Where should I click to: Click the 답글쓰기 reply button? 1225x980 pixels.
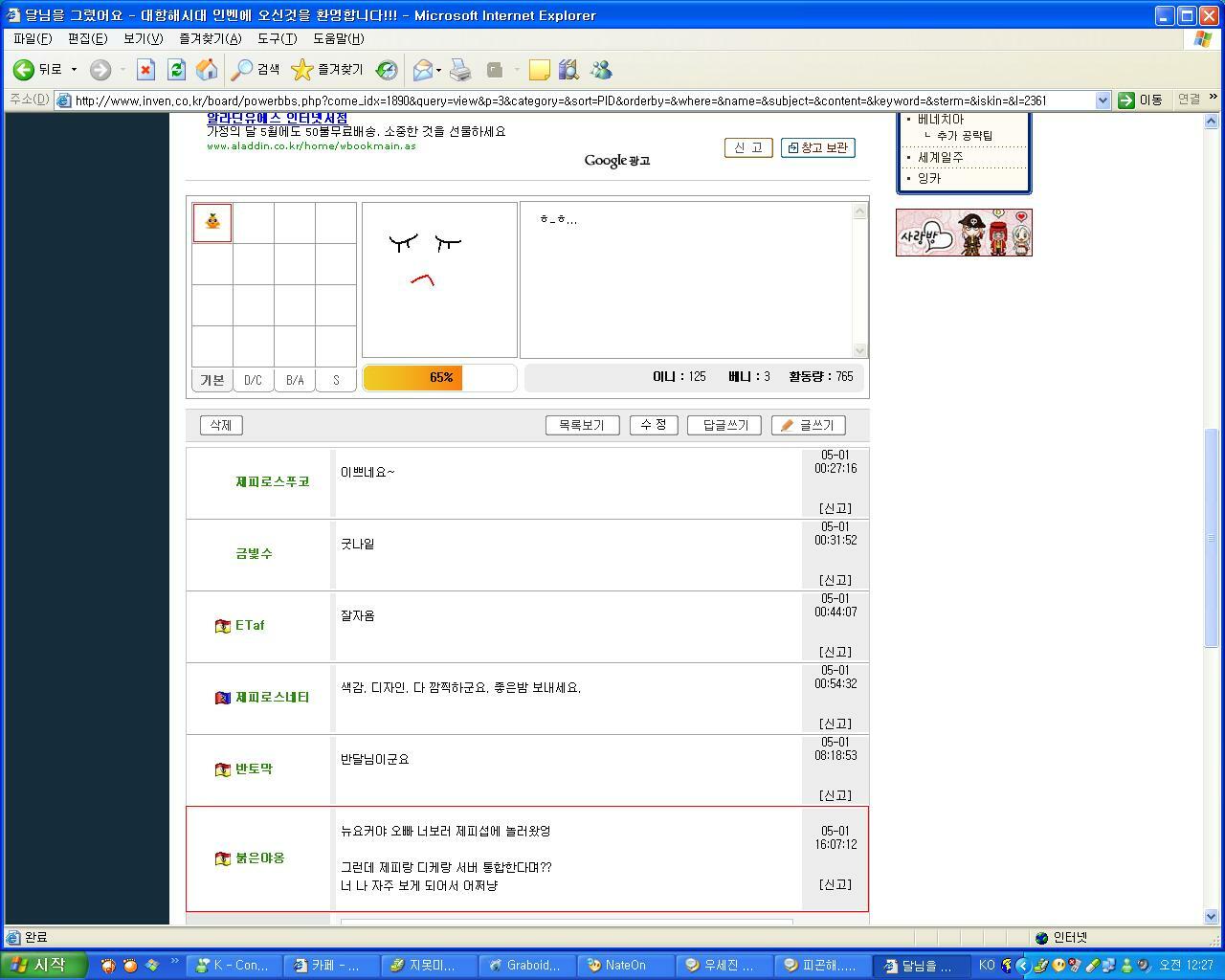tap(724, 425)
